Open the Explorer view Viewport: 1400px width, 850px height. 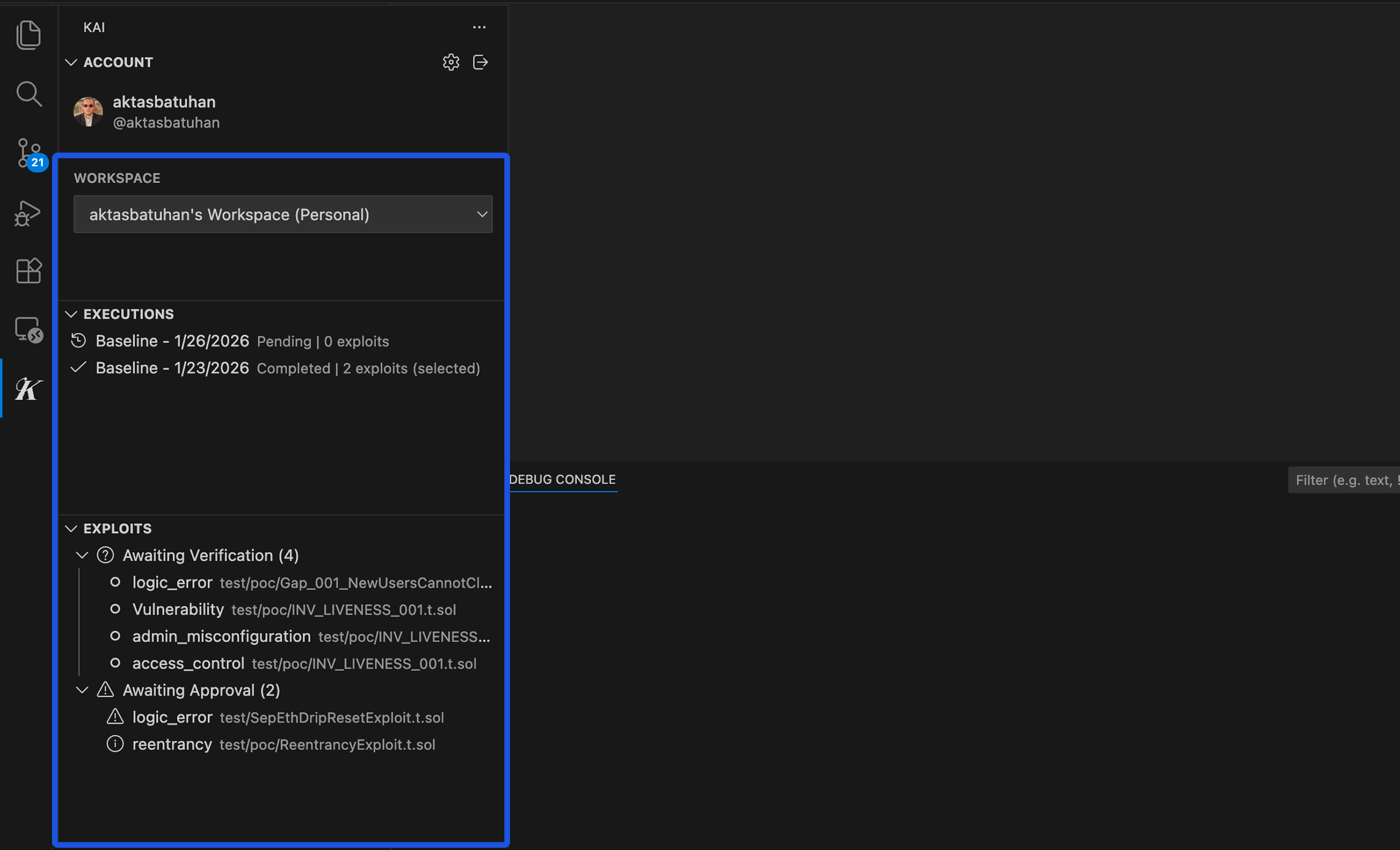[28, 34]
